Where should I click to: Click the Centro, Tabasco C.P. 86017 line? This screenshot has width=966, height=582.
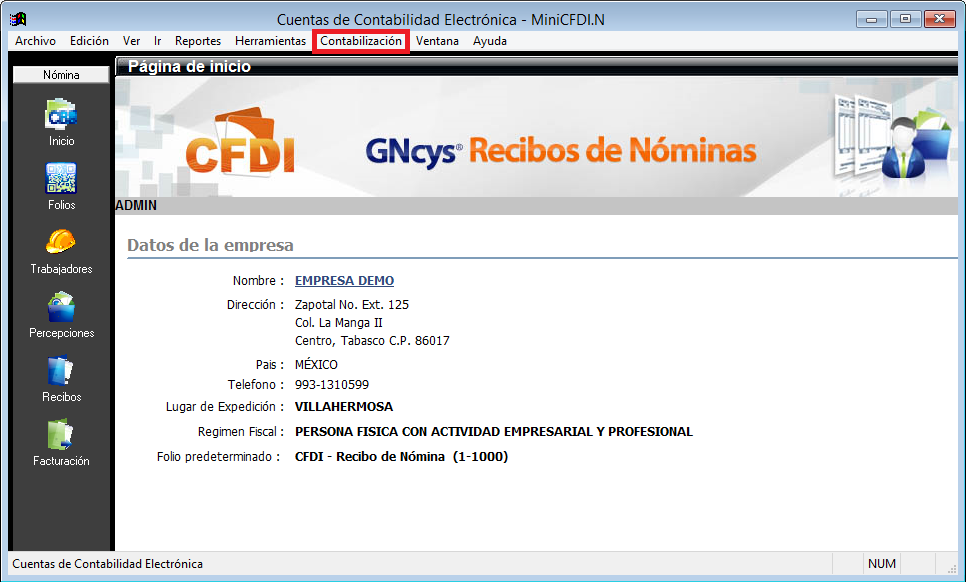pos(372,341)
